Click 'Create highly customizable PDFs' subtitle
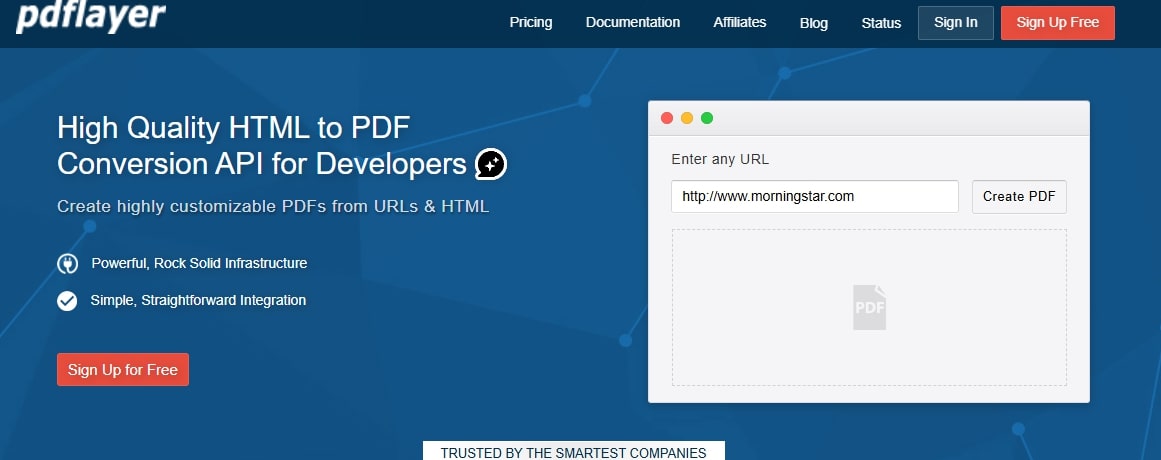This screenshot has height=460, width=1161. point(273,206)
